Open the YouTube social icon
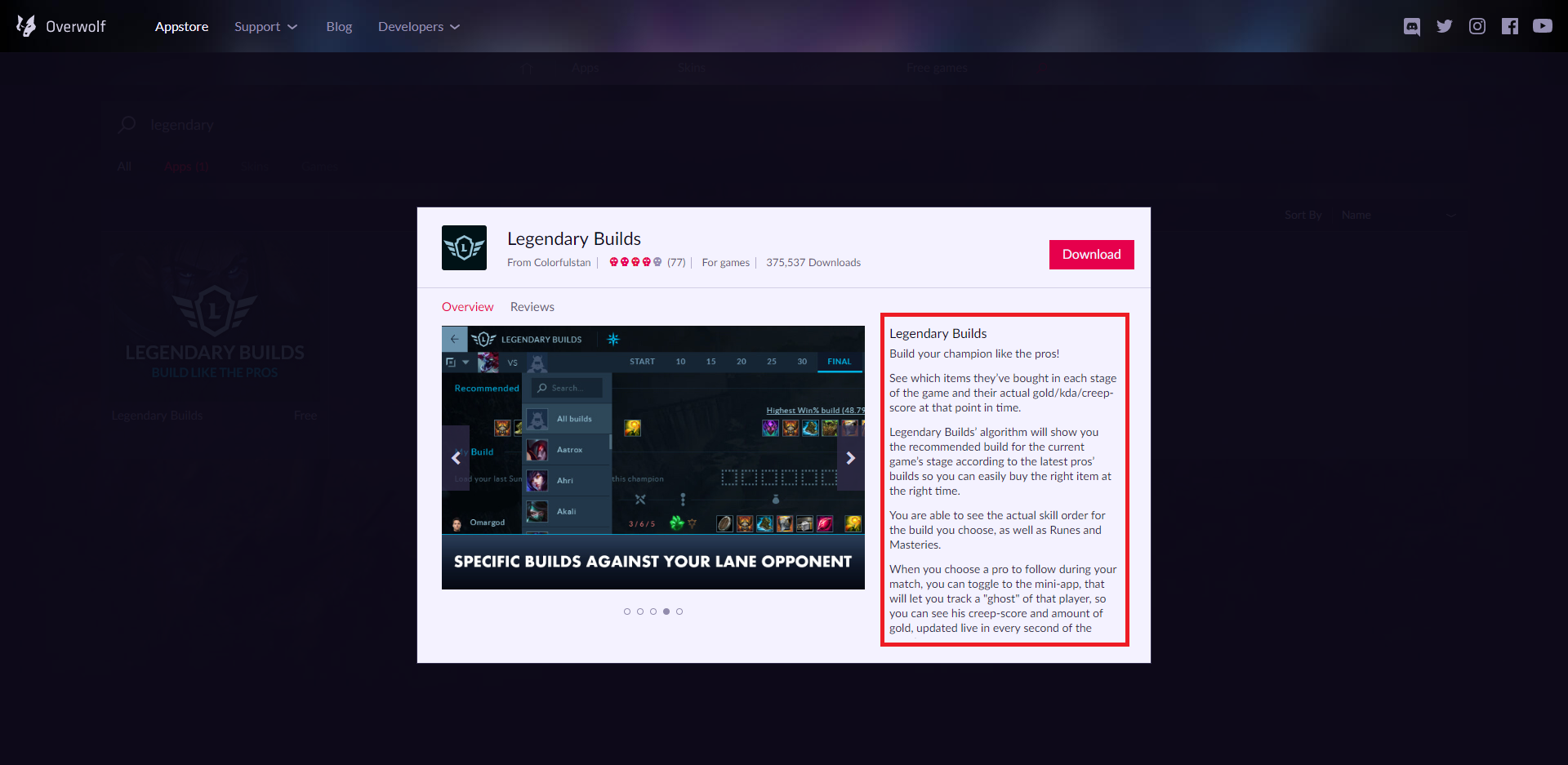 point(1543,26)
